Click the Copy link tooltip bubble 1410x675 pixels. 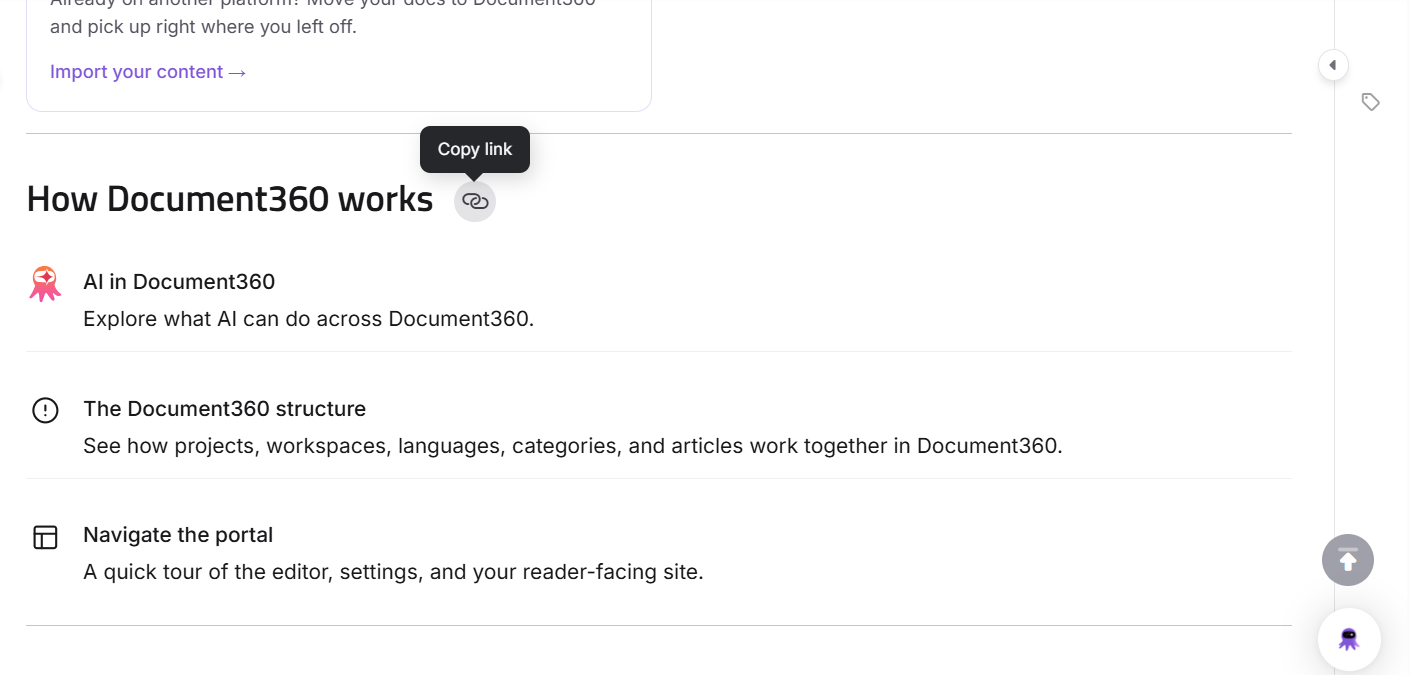click(475, 149)
